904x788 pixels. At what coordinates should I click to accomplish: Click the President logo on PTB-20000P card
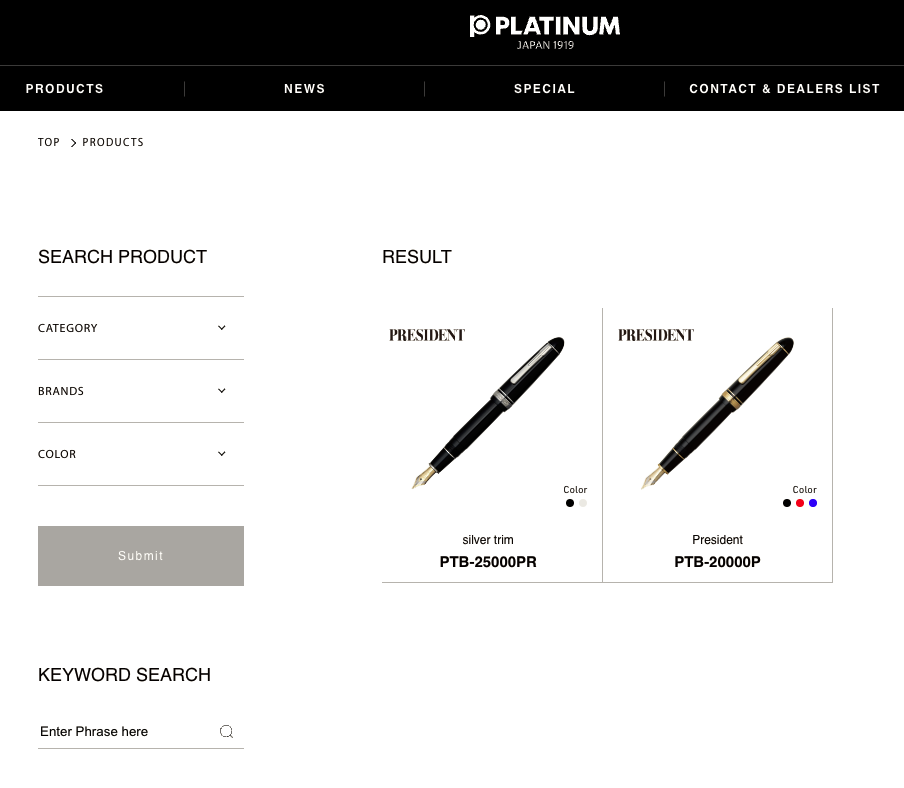[656, 335]
